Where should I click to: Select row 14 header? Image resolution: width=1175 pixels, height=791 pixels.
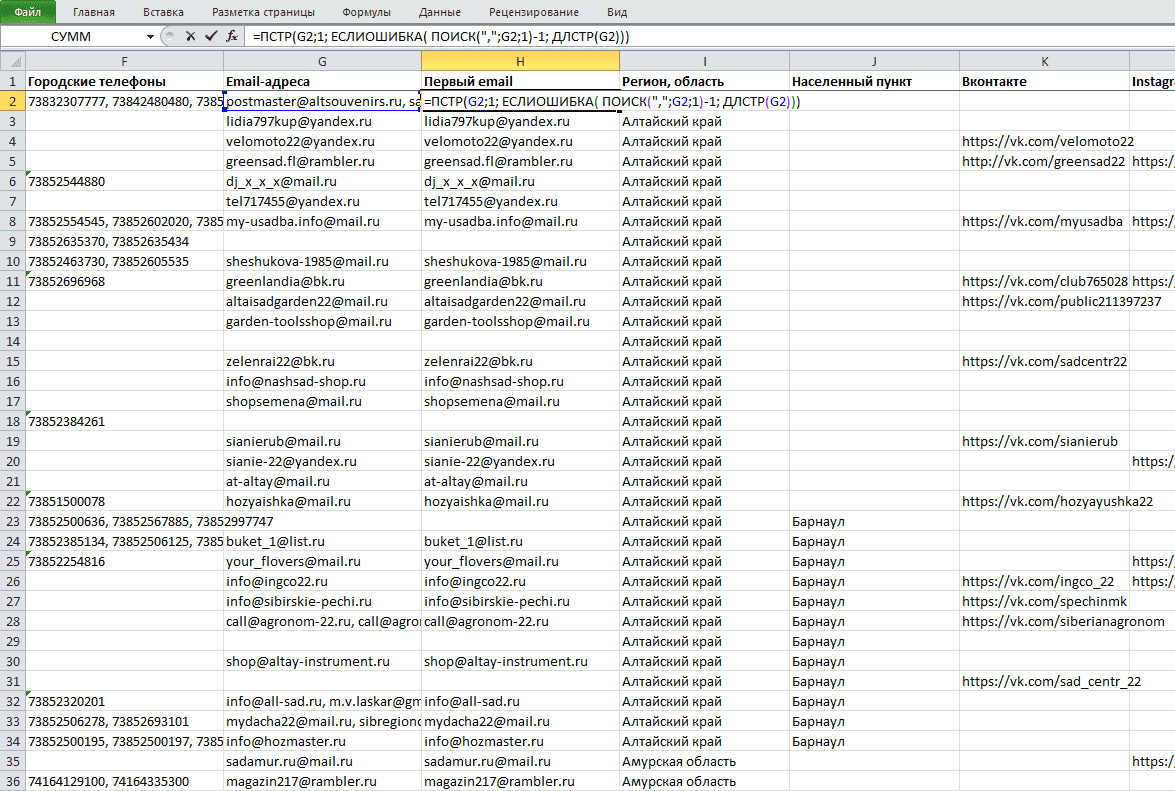(x=13, y=341)
